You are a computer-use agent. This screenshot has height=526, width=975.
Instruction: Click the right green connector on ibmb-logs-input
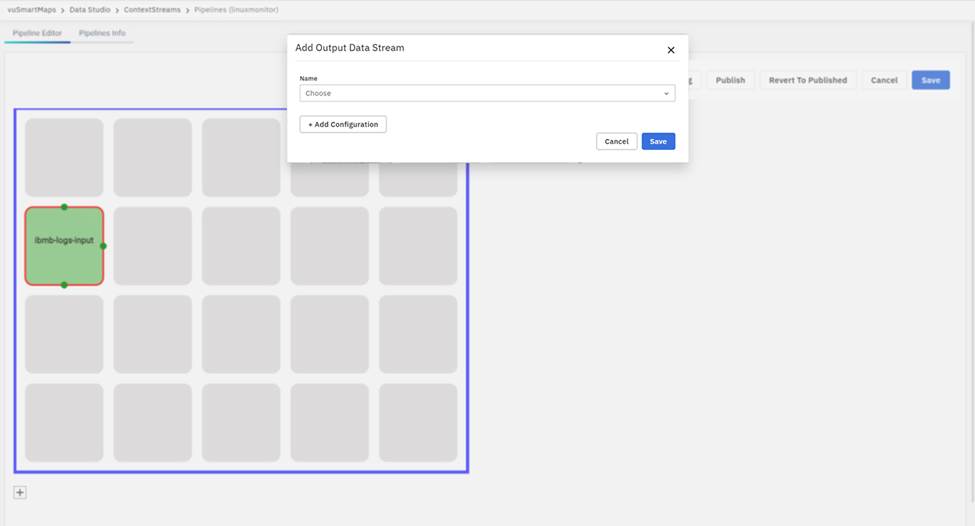tap(103, 246)
